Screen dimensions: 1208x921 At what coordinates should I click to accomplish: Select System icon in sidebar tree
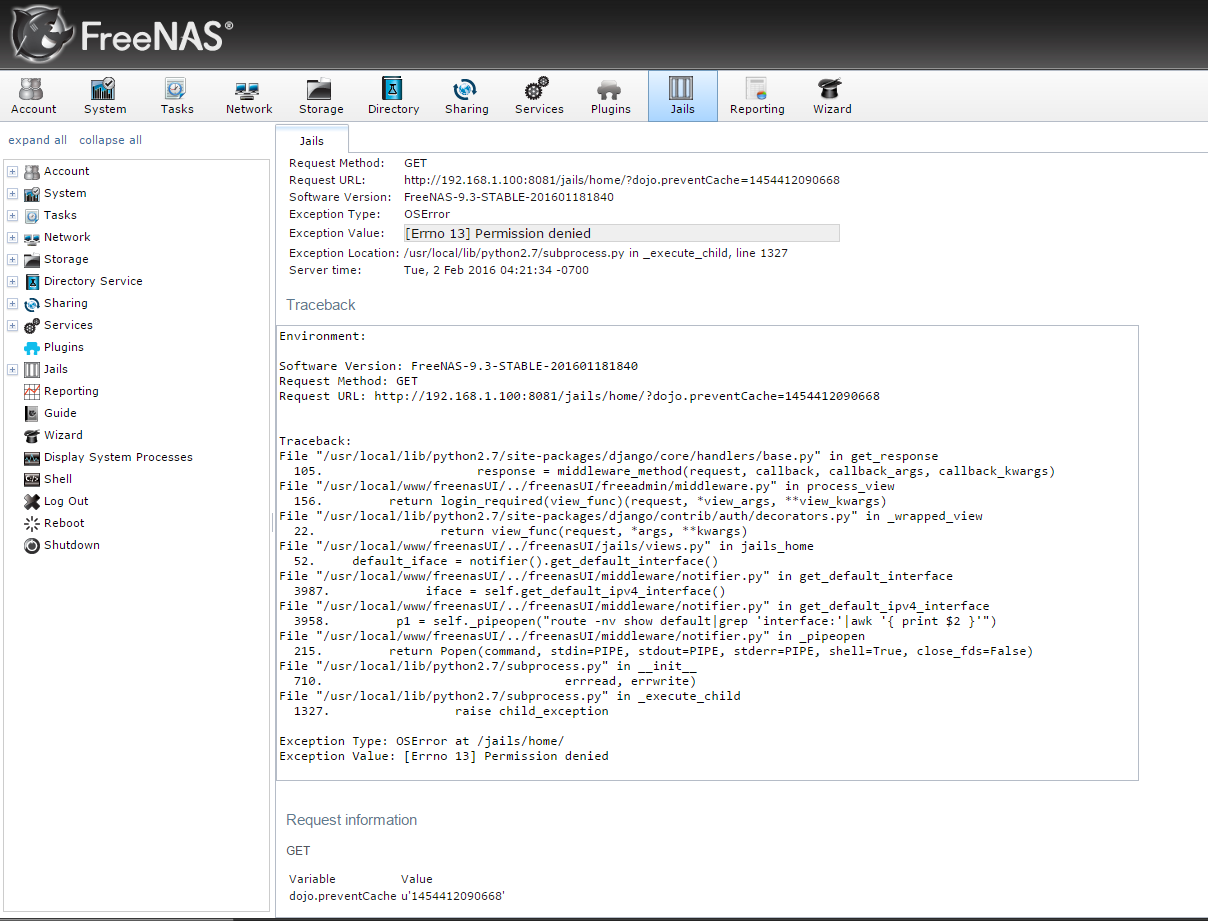pyautogui.click(x=32, y=194)
